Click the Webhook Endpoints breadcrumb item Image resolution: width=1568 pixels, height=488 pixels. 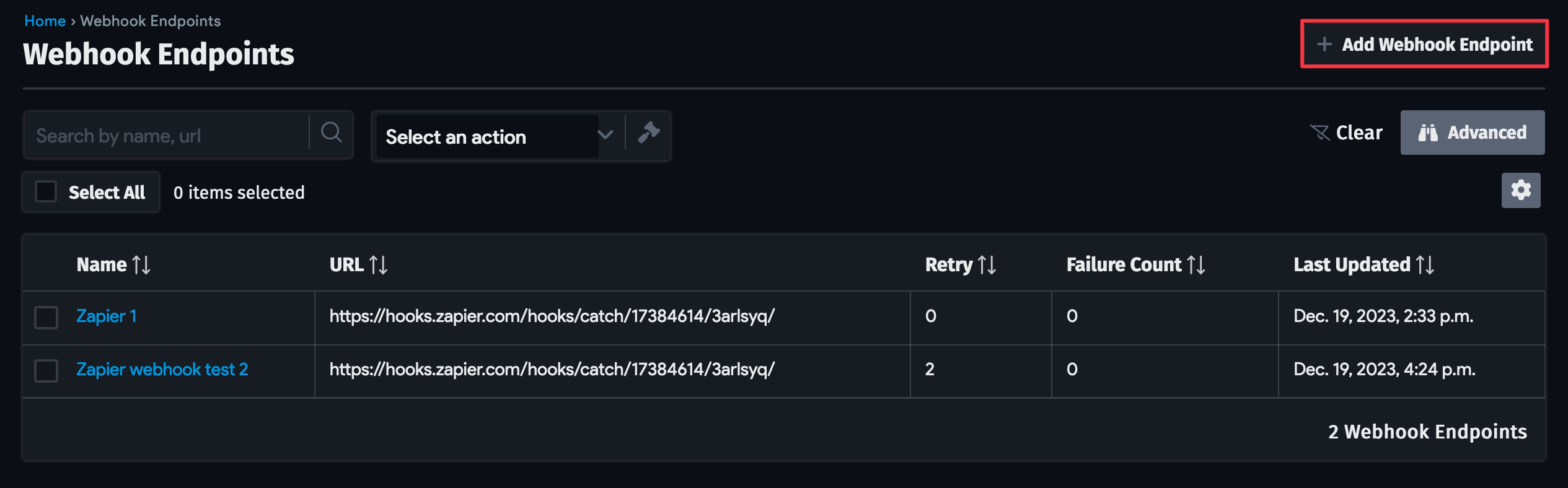pyautogui.click(x=150, y=20)
